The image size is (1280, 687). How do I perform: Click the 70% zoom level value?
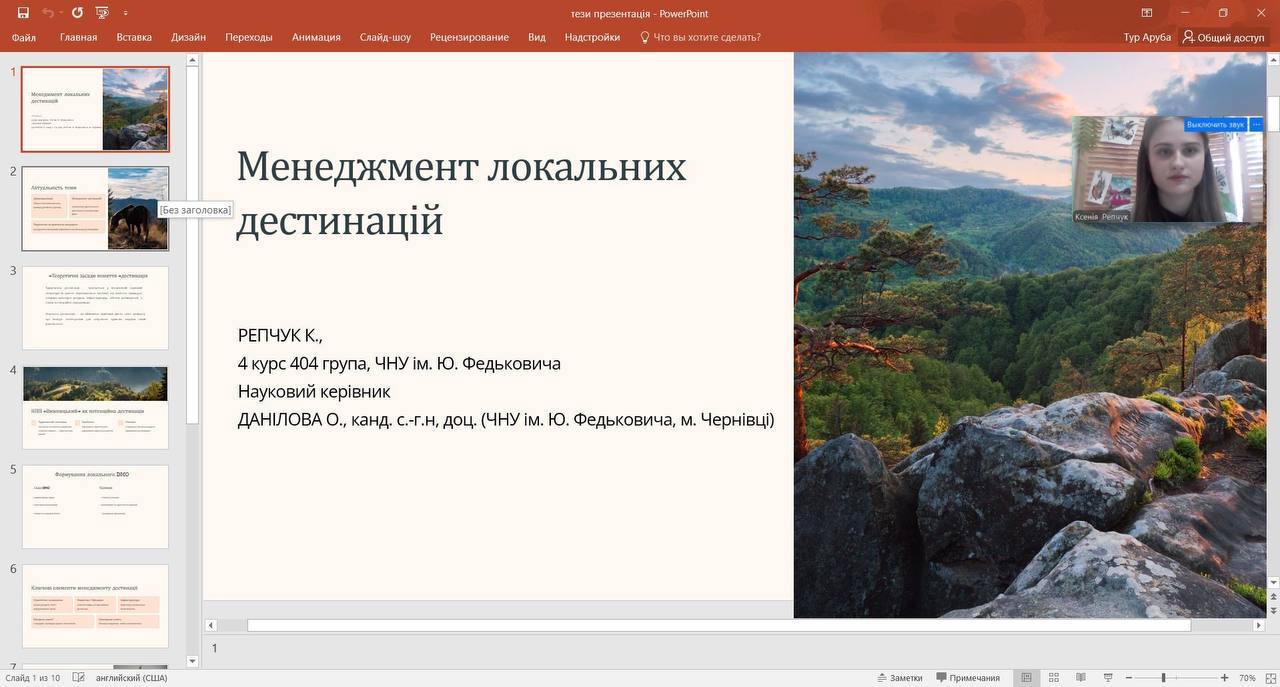pyautogui.click(x=1247, y=678)
